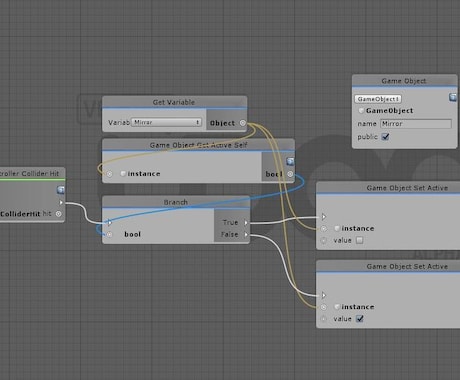This screenshot has height=380, width=460.
Task: Uncheck the value box on lower Set Active node
Action: coord(359,319)
